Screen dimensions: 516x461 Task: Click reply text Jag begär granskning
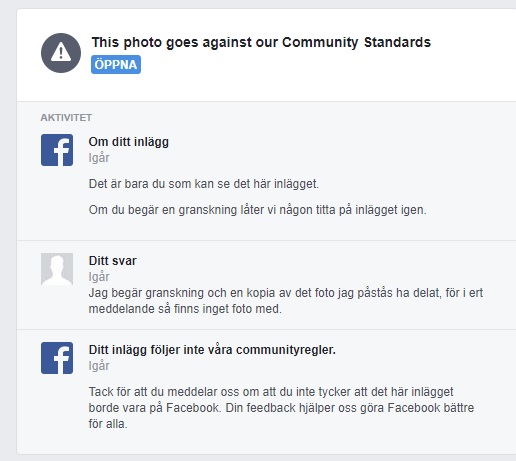(x=286, y=293)
